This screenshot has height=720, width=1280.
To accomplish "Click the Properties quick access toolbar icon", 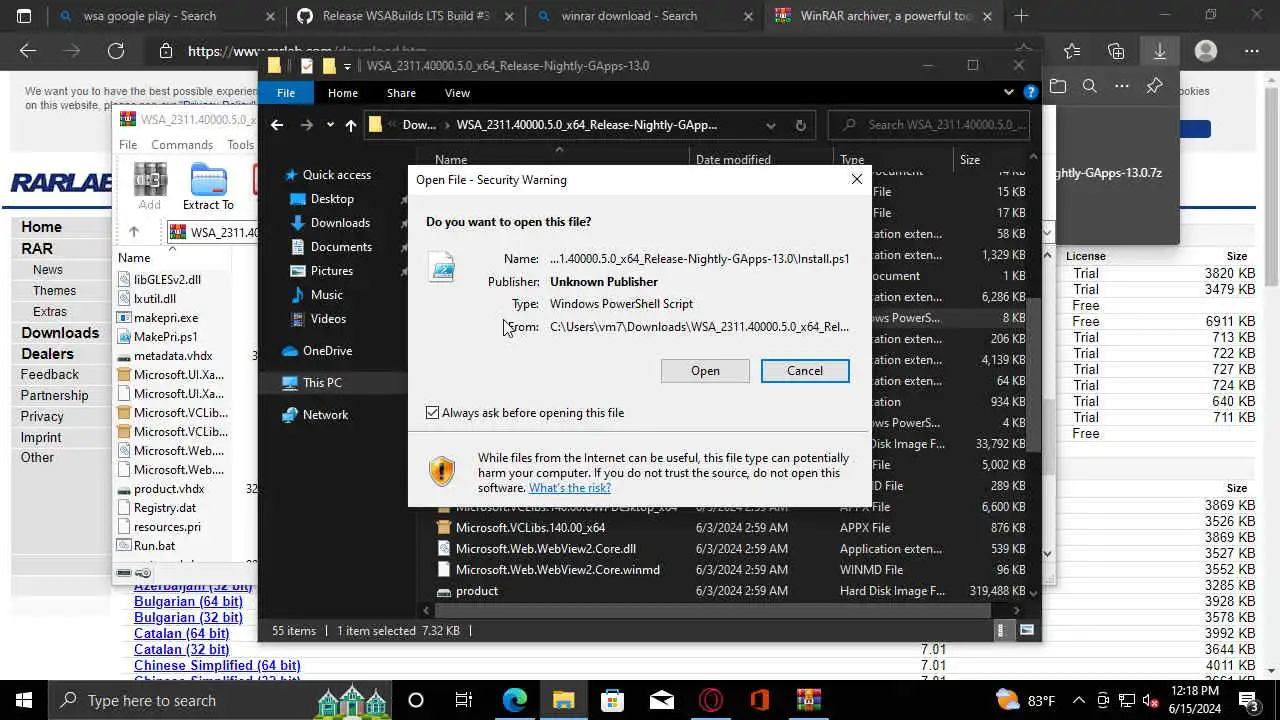I will click(x=306, y=66).
